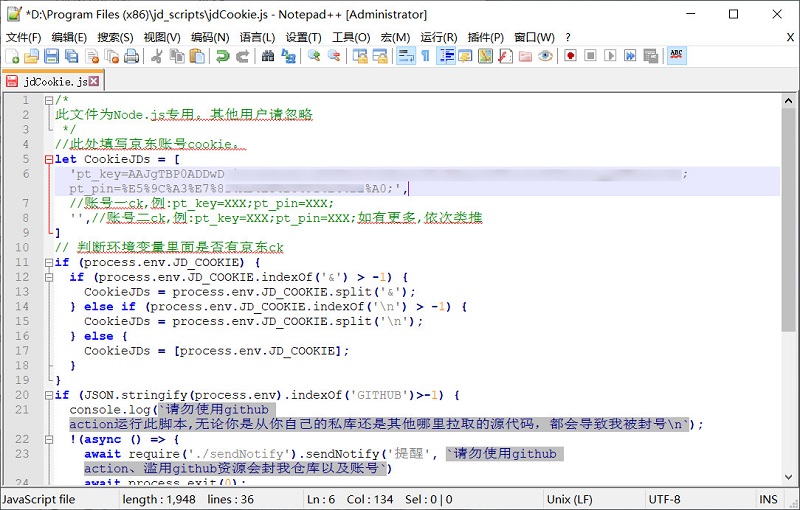Image resolution: width=800 pixels, height=510 pixels.
Task: Toggle the ABC spell check icon
Action: [677, 56]
